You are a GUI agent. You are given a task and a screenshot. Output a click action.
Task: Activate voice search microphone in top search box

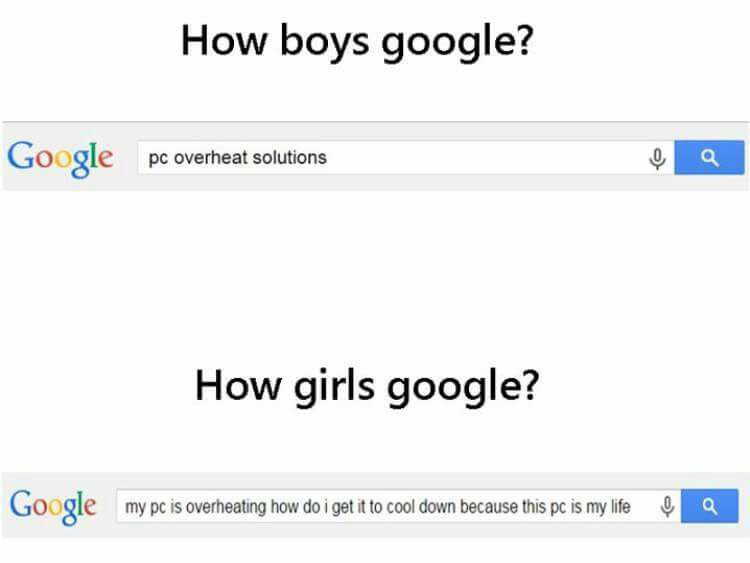point(658,159)
